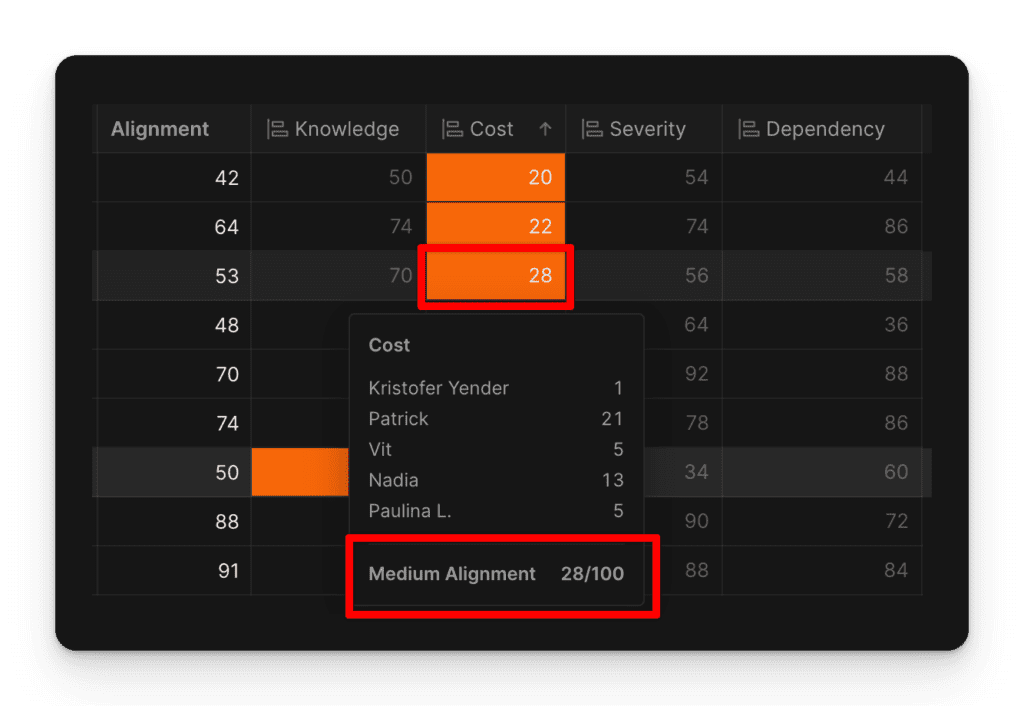Click the bar chart icon beside Severity
1024x706 pixels.
coord(593,129)
